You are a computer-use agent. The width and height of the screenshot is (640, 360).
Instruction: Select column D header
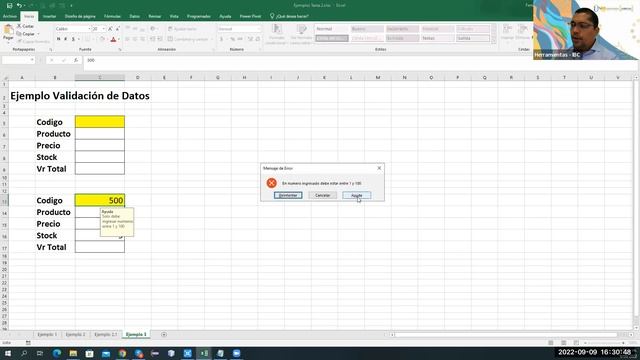pyautogui.click(x=138, y=77)
